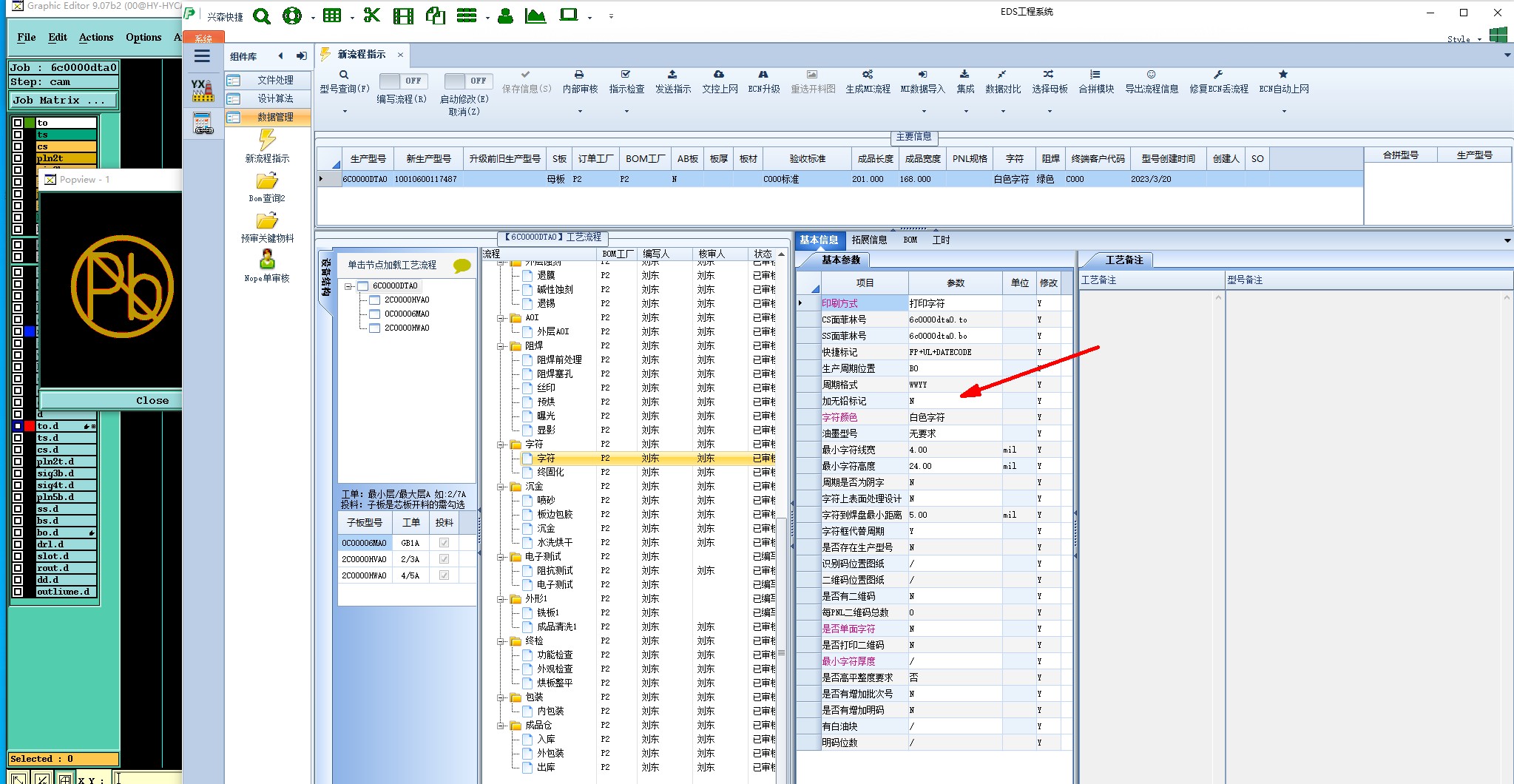Open dropdown arrow under 指示检查
This screenshot has width=1514, height=784.
click(626, 112)
